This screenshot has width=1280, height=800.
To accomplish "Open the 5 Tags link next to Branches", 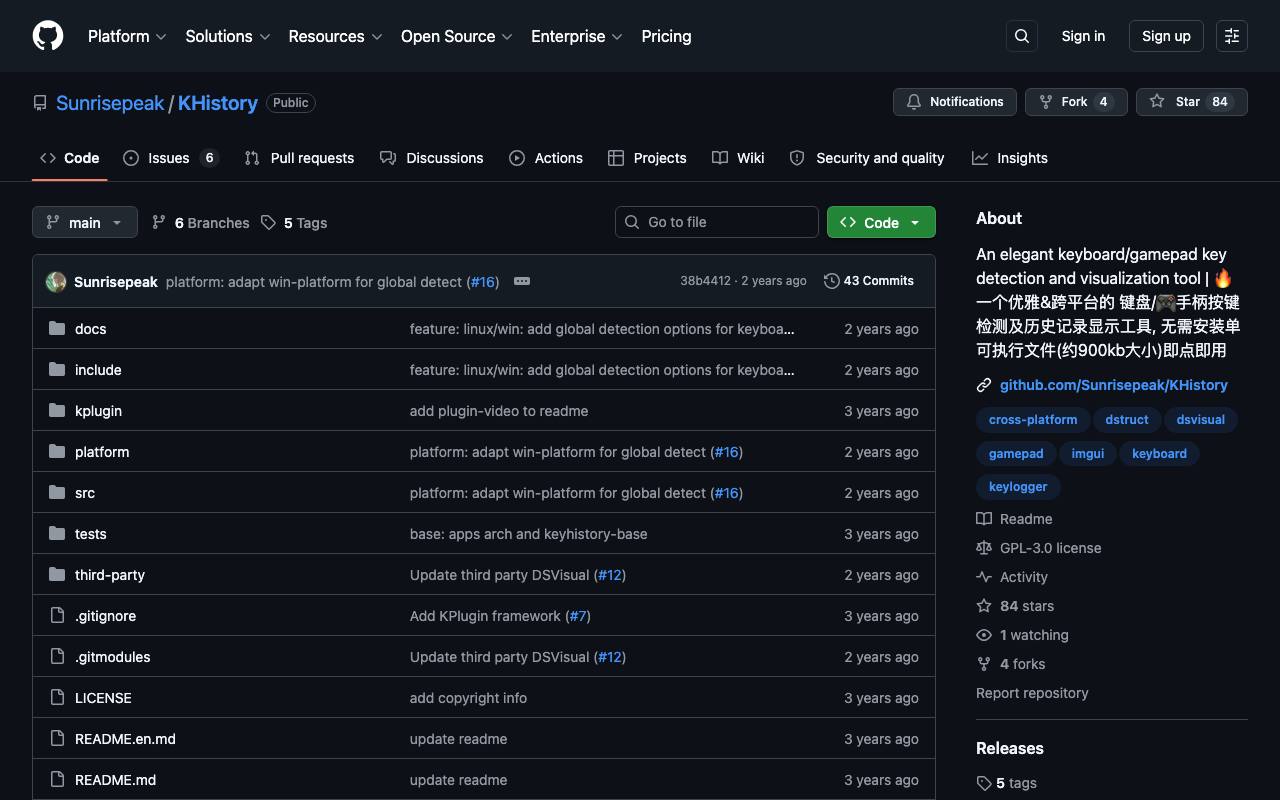I will pyautogui.click(x=294, y=222).
